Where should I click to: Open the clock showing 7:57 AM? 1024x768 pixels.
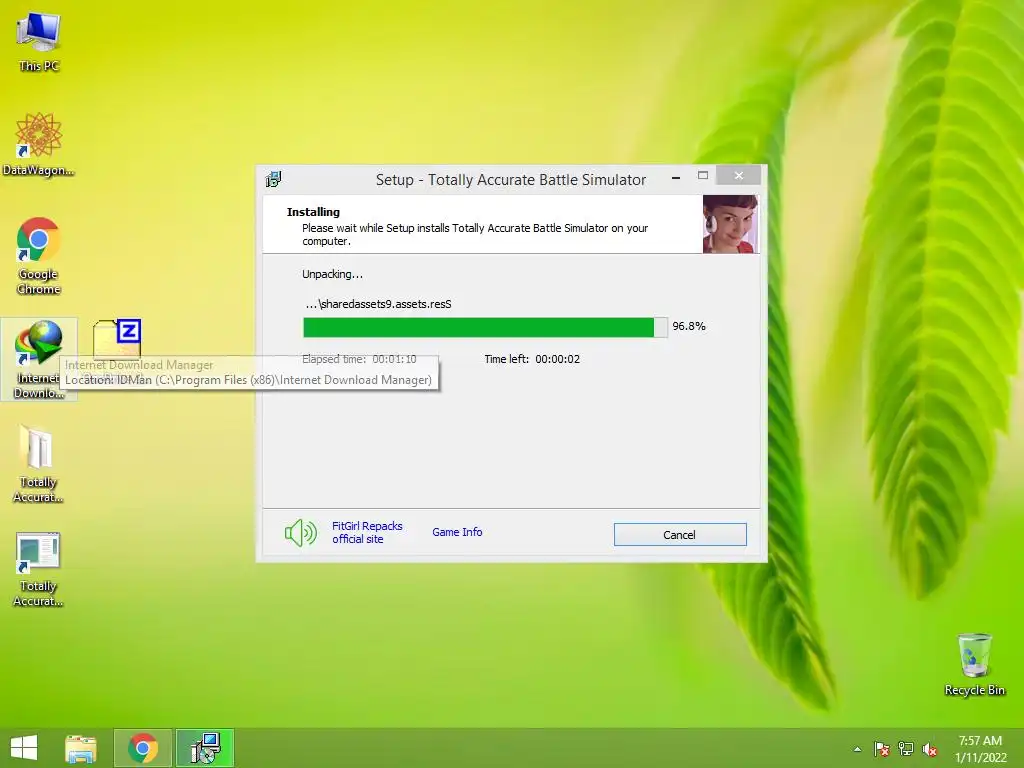[x=980, y=749]
